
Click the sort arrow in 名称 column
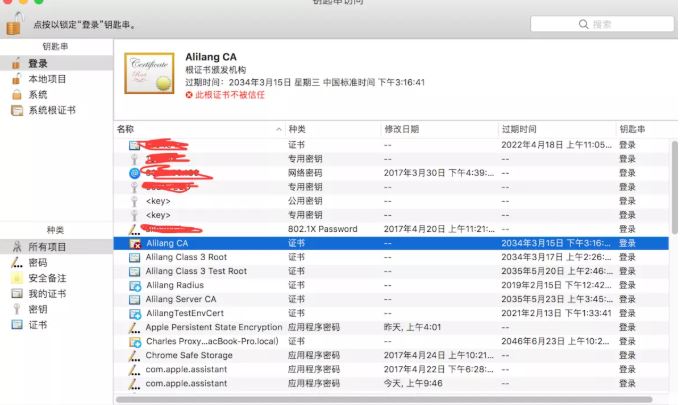(x=278, y=129)
